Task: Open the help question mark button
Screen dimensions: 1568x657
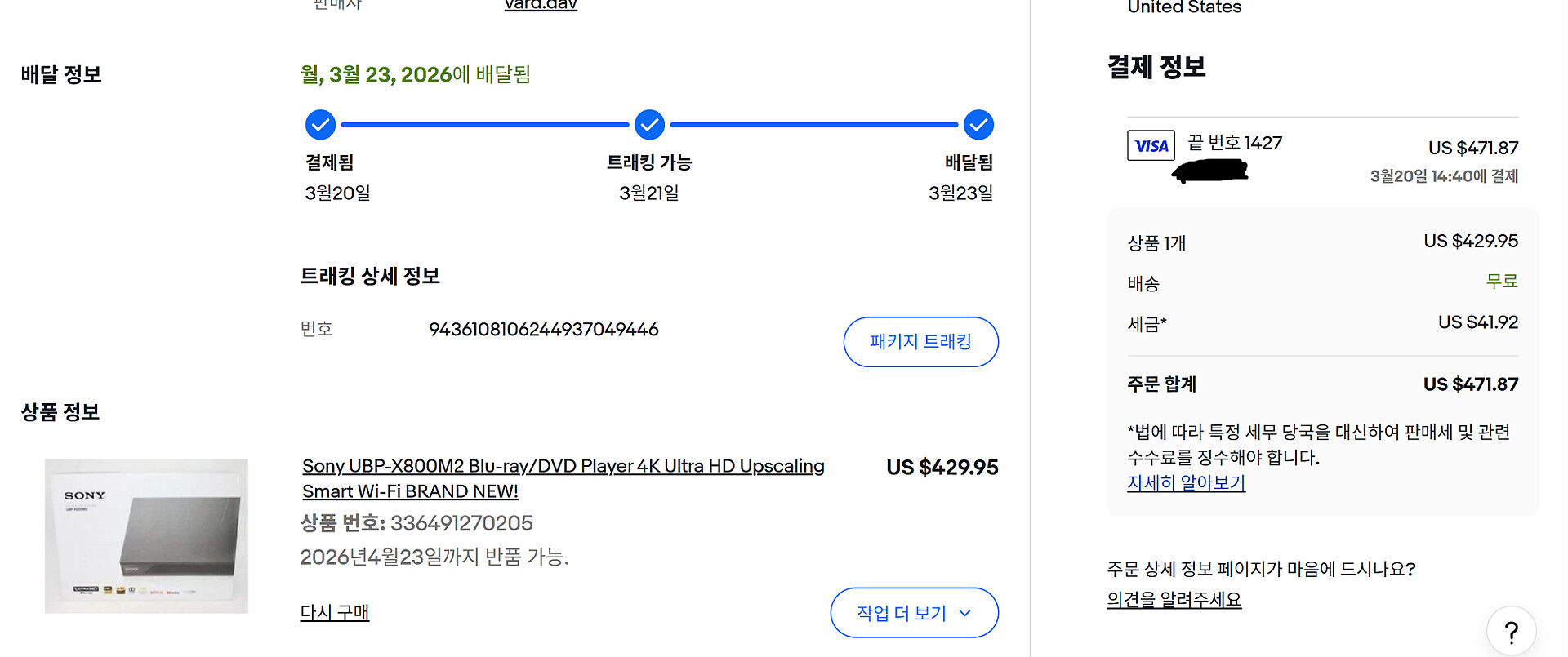Action: coord(1511,631)
